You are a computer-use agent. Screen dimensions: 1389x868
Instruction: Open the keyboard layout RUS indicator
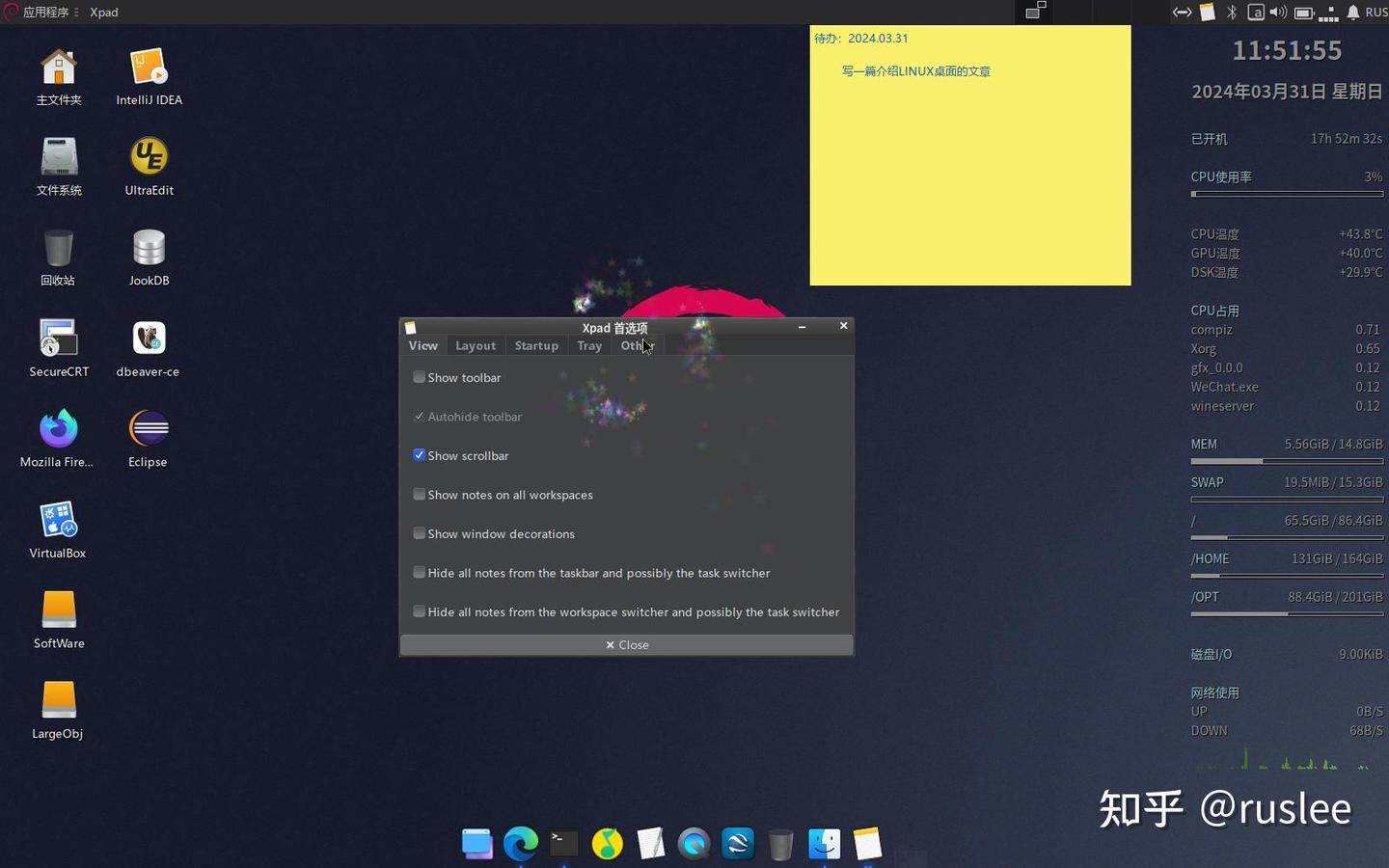[x=1374, y=13]
